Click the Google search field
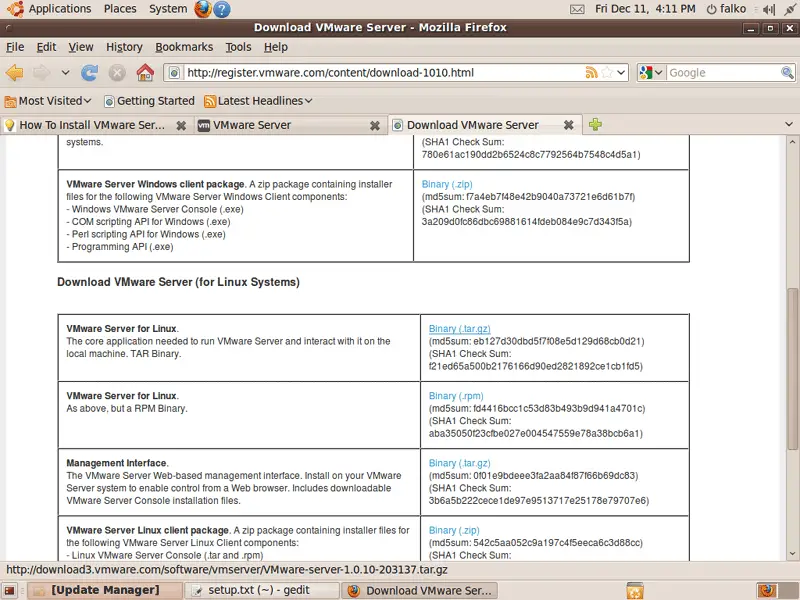The width and height of the screenshot is (800, 600). pyautogui.click(x=723, y=72)
